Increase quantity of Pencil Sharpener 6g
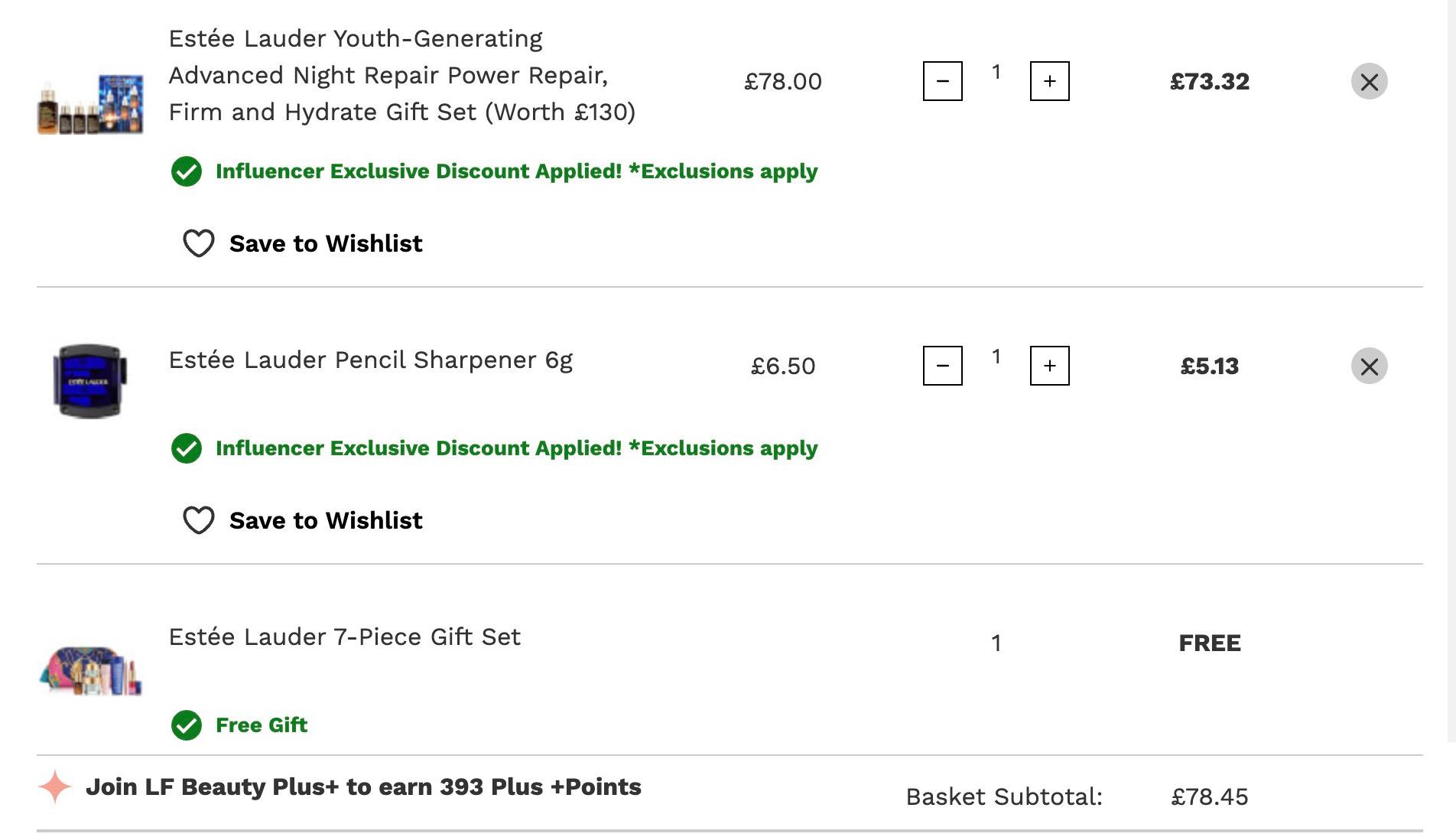This screenshot has height=837, width=1456. point(1049,366)
